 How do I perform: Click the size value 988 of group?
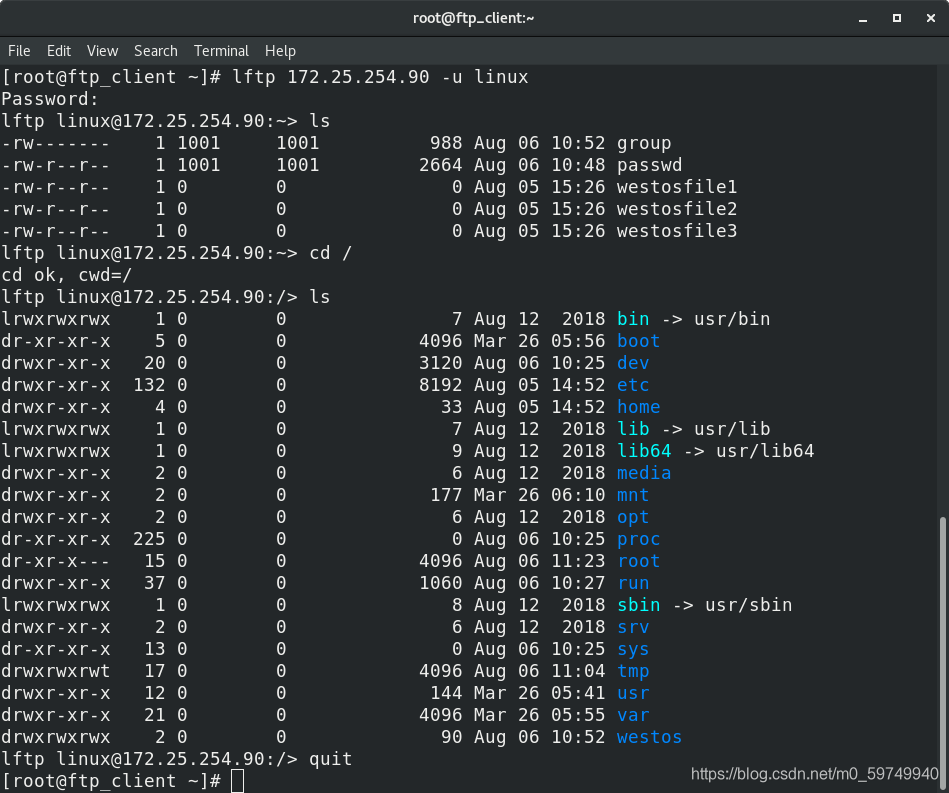point(446,143)
